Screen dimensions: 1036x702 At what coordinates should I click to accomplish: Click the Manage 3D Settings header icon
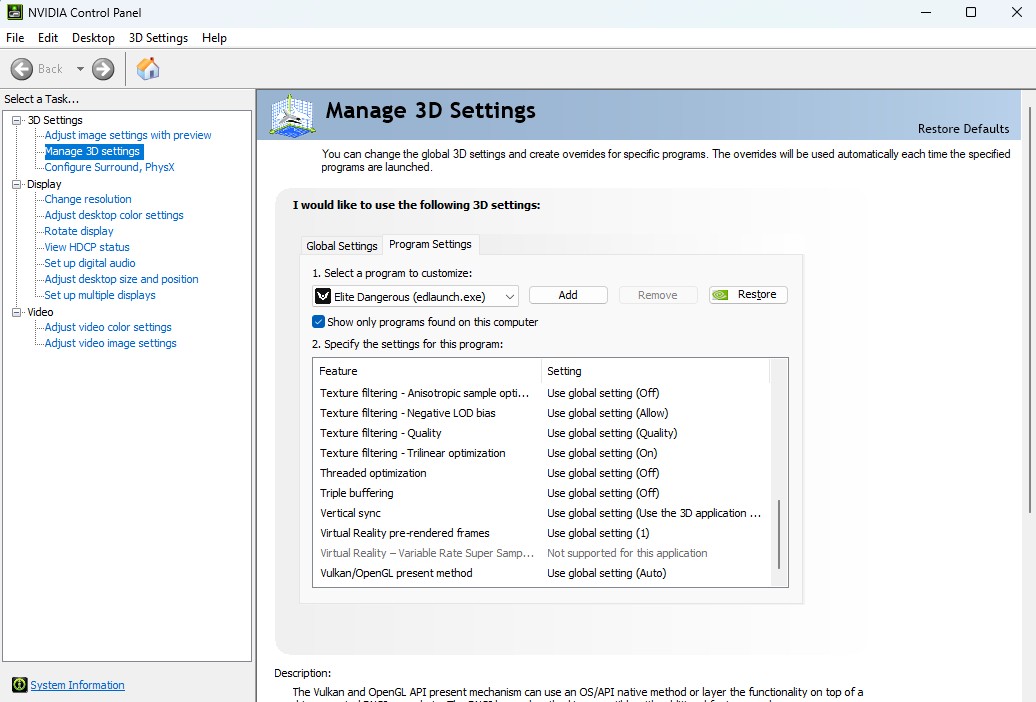coord(292,116)
